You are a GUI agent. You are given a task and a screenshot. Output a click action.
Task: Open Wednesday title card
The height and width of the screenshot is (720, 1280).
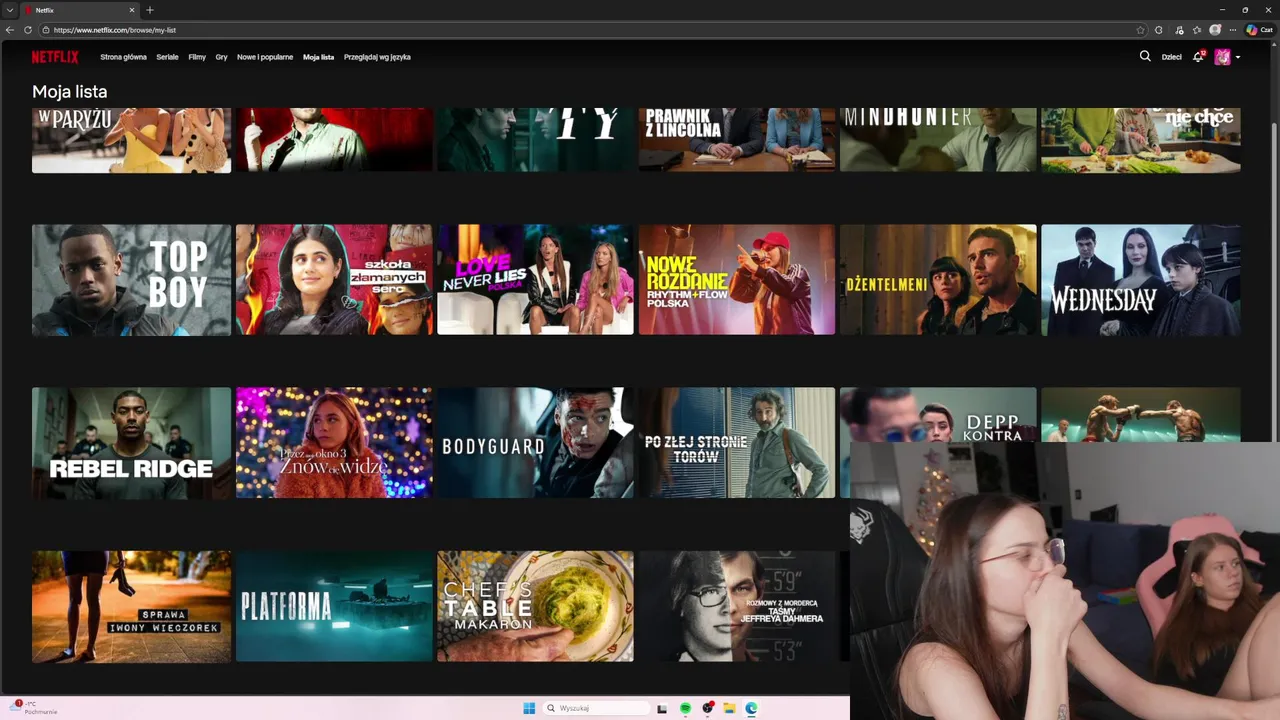pos(1141,279)
